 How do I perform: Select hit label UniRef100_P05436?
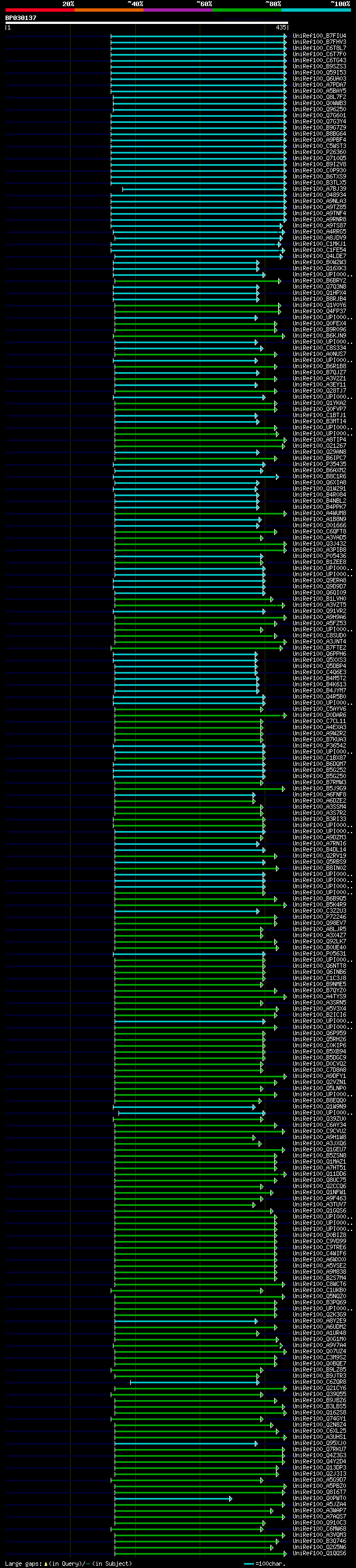pyautogui.click(x=319, y=556)
